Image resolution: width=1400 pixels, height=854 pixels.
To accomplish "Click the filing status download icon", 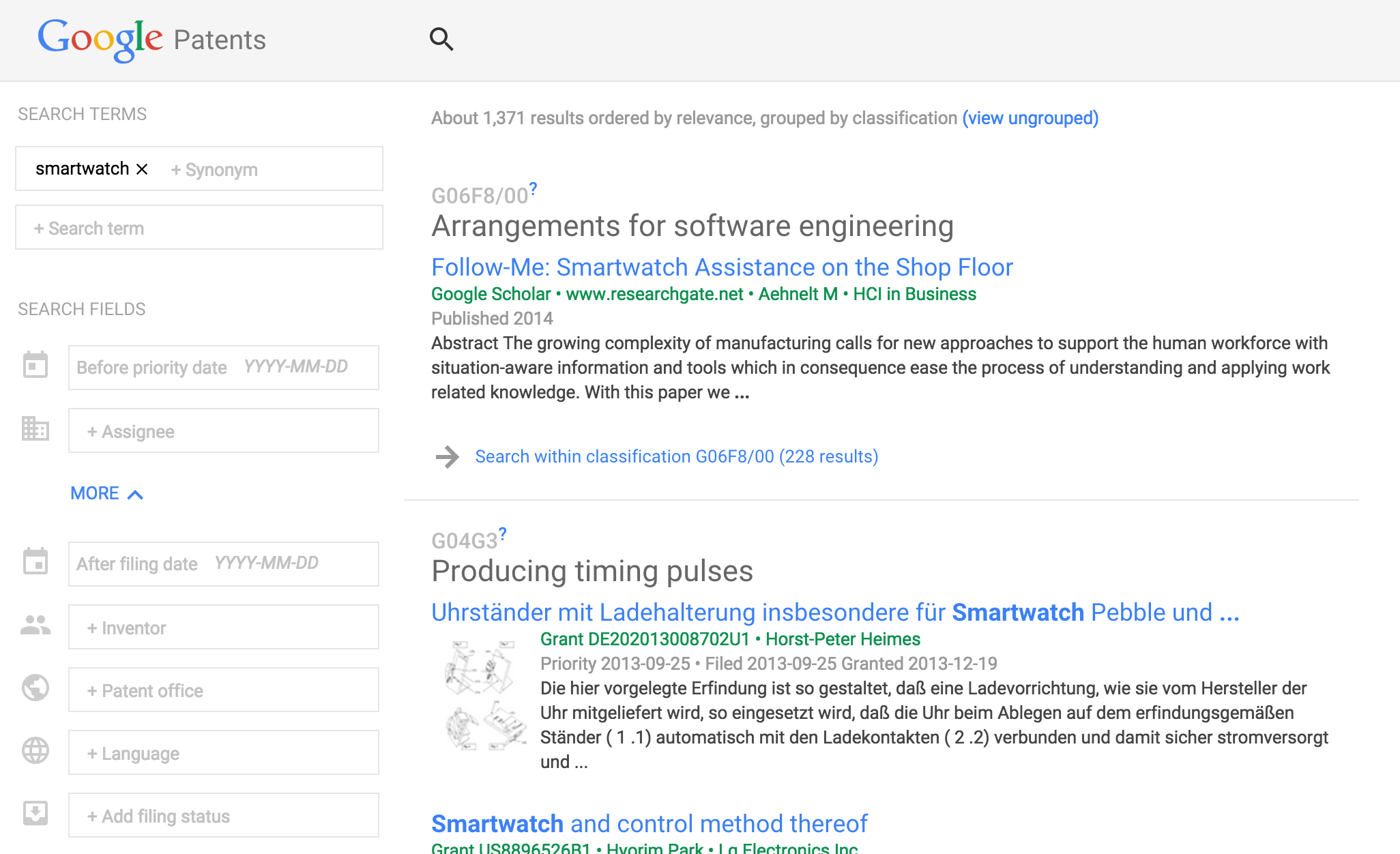I will pyautogui.click(x=35, y=814).
